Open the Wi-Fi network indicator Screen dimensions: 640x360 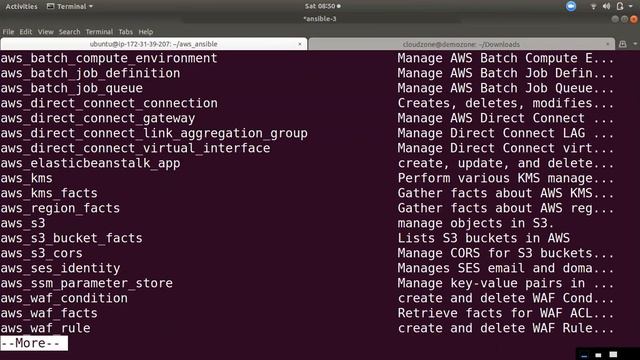point(593,6)
